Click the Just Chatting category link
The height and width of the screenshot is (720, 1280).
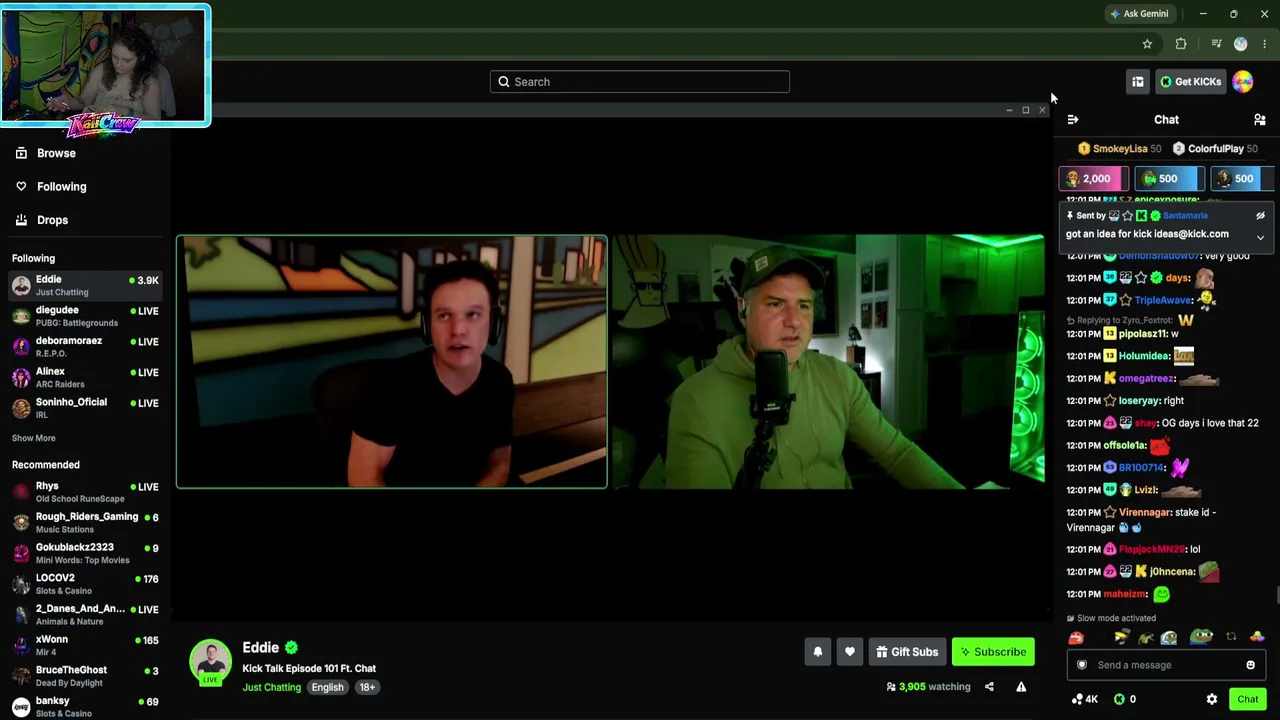click(x=272, y=687)
